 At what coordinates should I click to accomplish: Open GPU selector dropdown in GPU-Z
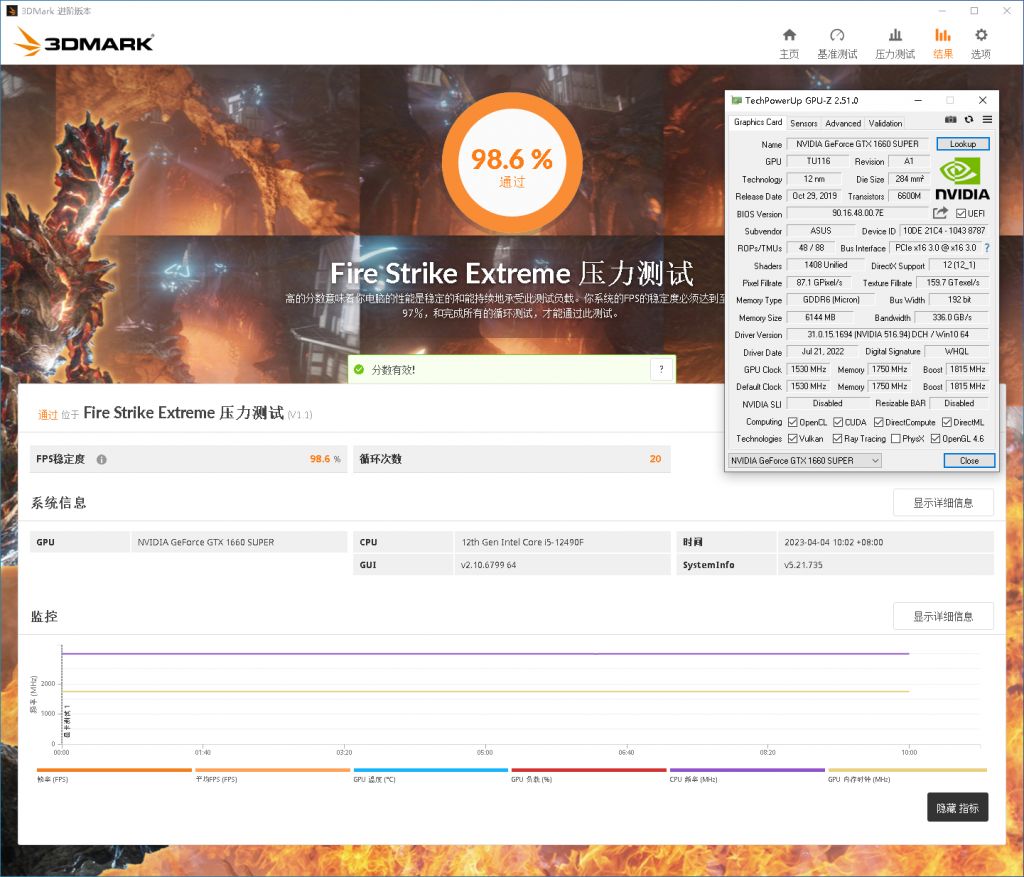[805, 461]
